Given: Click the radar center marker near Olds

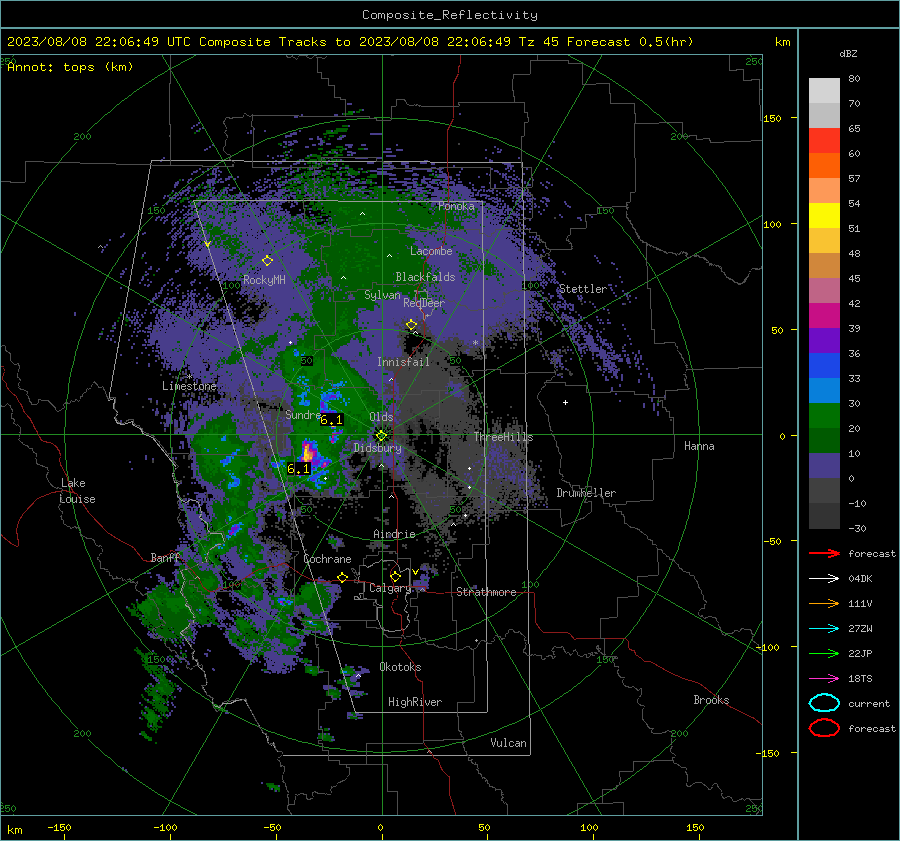Looking at the screenshot, I should pyautogui.click(x=381, y=435).
